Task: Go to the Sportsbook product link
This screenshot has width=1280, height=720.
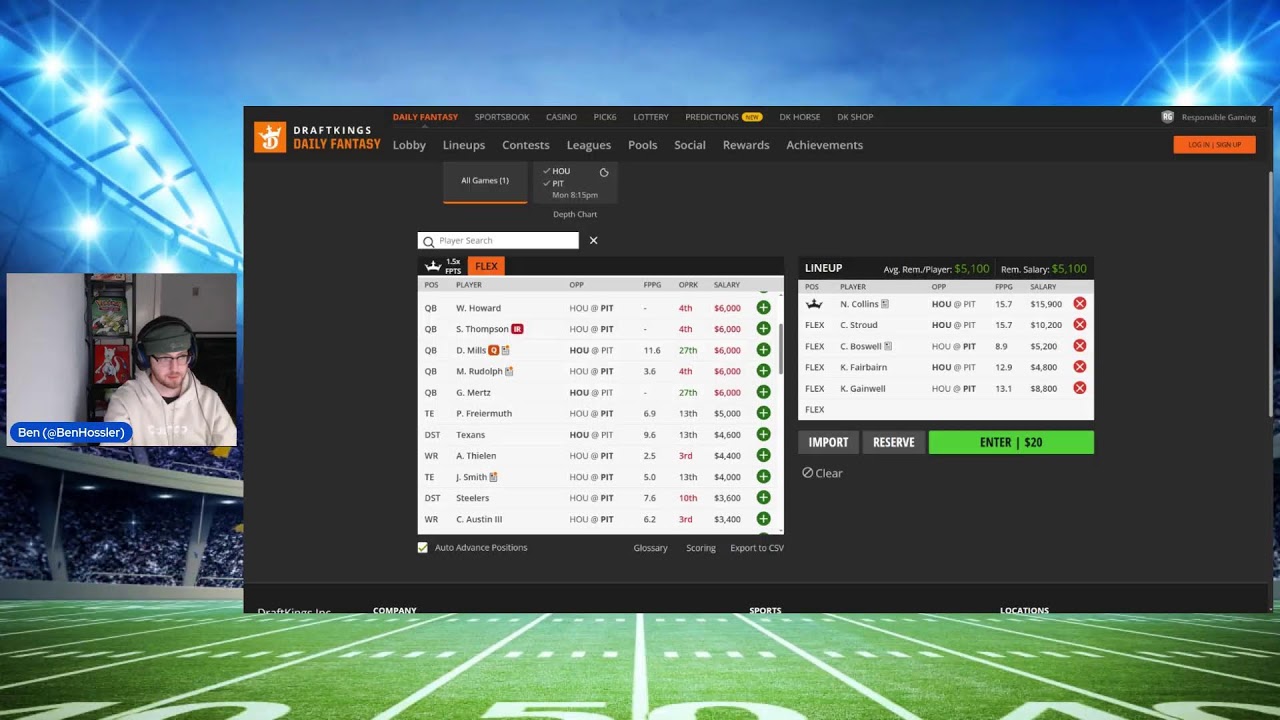Action: tap(502, 117)
